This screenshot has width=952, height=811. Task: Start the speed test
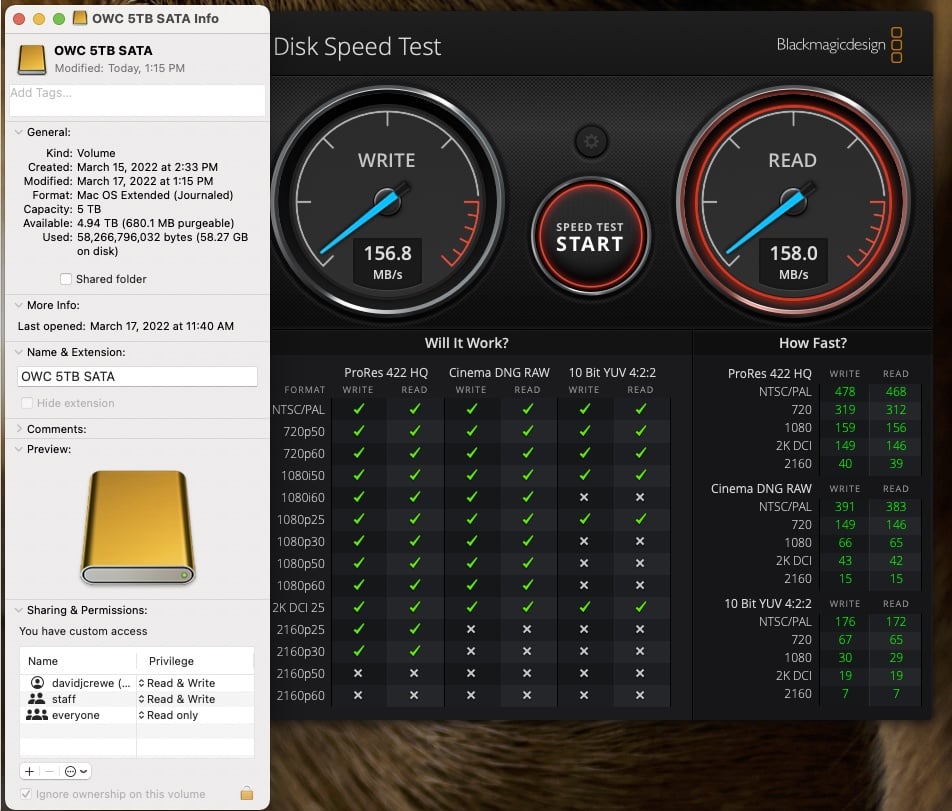(x=590, y=236)
